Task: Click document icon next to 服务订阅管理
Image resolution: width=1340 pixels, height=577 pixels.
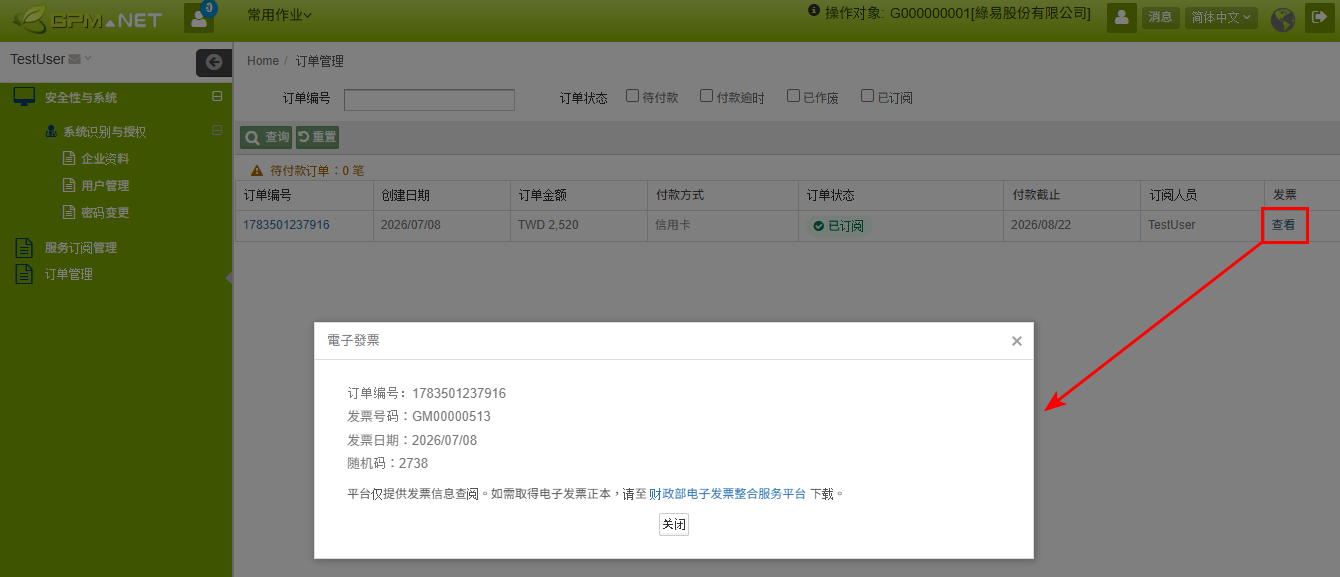Action: coord(24,247)
